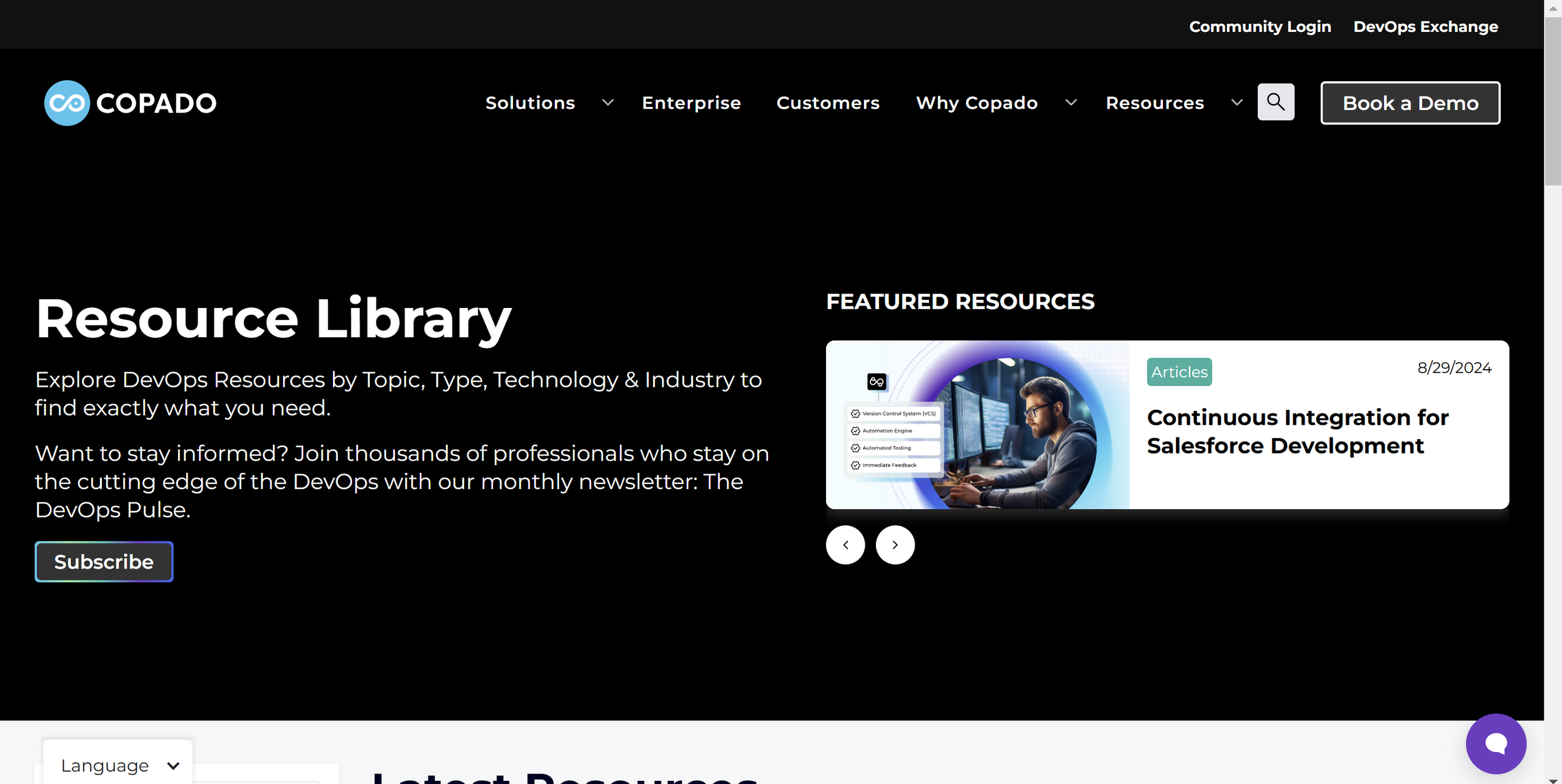Open the search magnifier icon
The width and height of the screenshot is (1562, 784).
tap(1276, 102)
